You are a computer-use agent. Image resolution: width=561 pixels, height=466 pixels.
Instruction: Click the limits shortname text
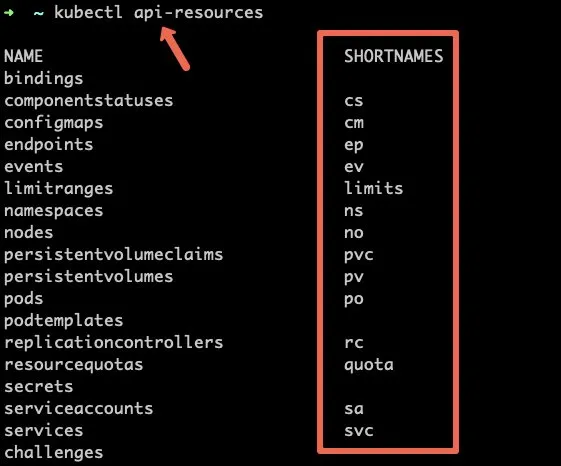(374, 188)
